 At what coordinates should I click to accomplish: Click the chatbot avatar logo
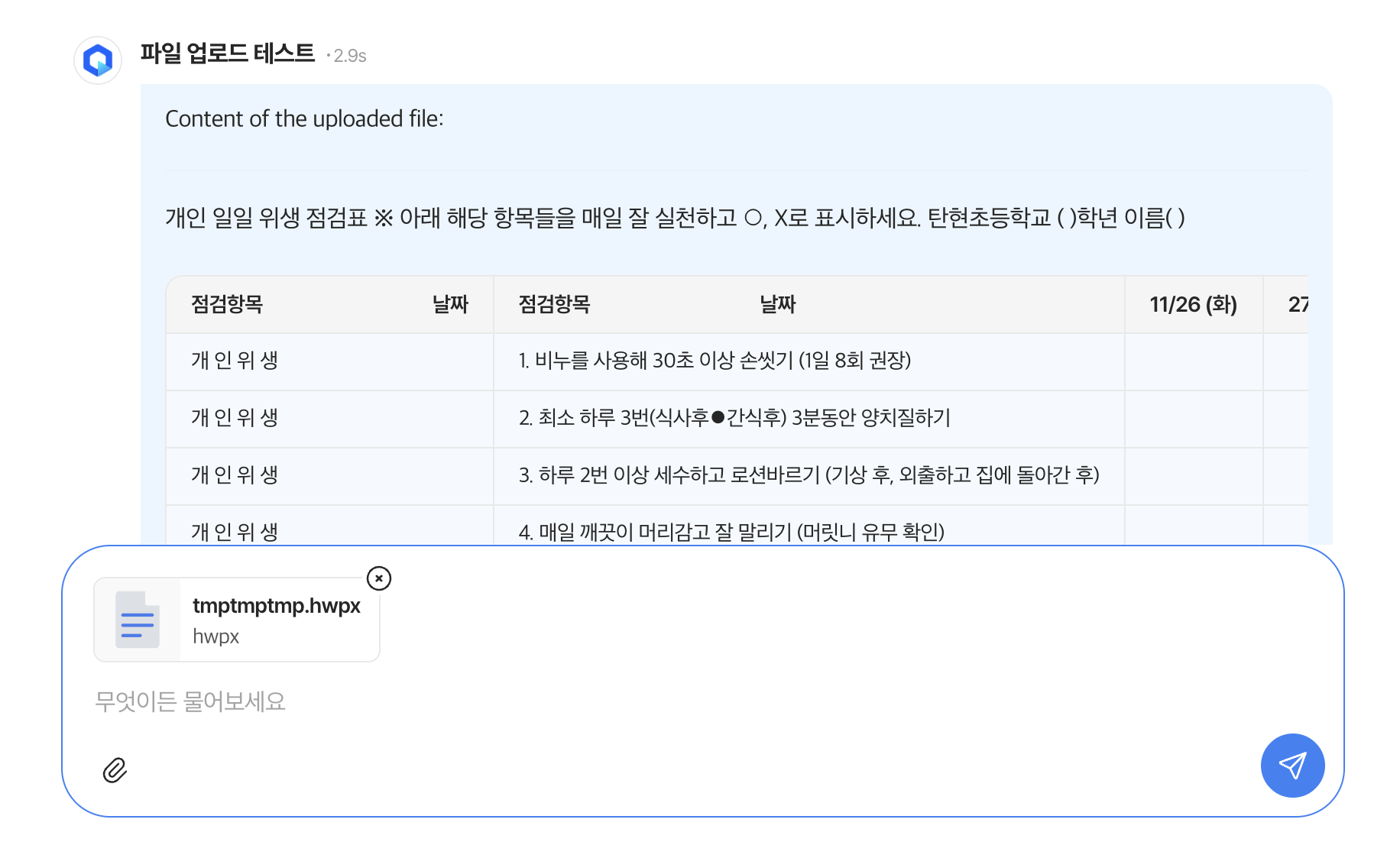[x=98, y=60]
